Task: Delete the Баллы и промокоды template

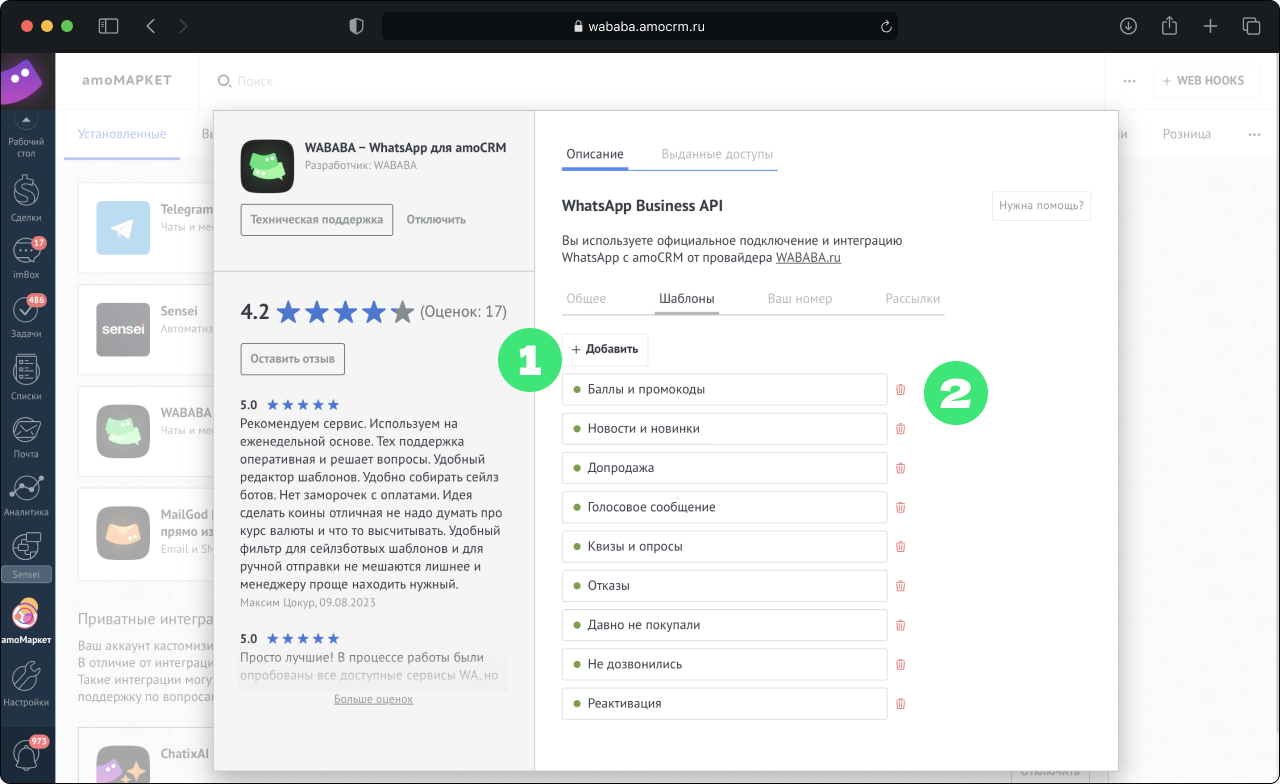Action: (900, 390)
